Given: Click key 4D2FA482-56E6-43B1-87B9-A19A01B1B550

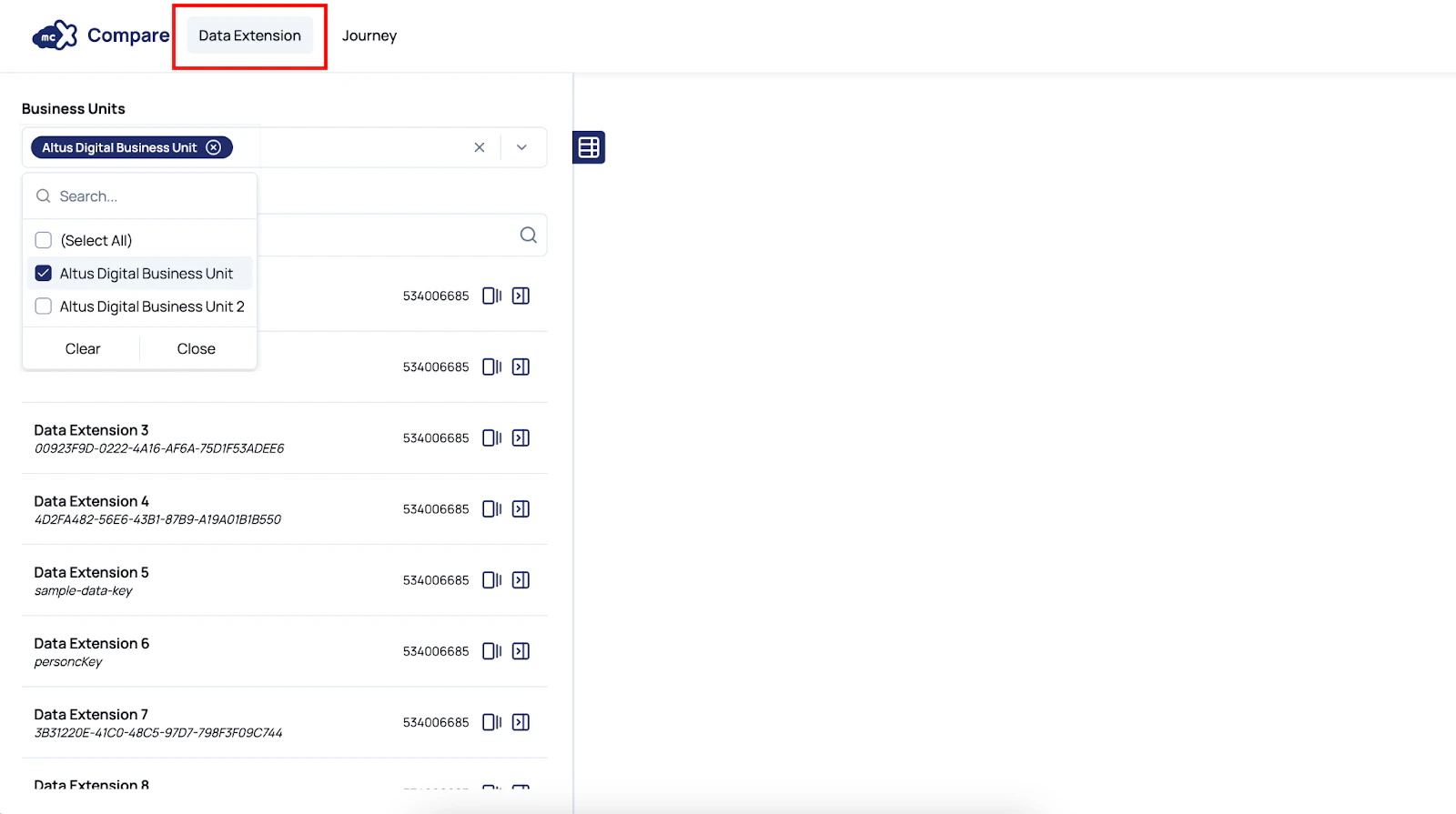Looking at the screenshot, I should click(x=157, y=519).
